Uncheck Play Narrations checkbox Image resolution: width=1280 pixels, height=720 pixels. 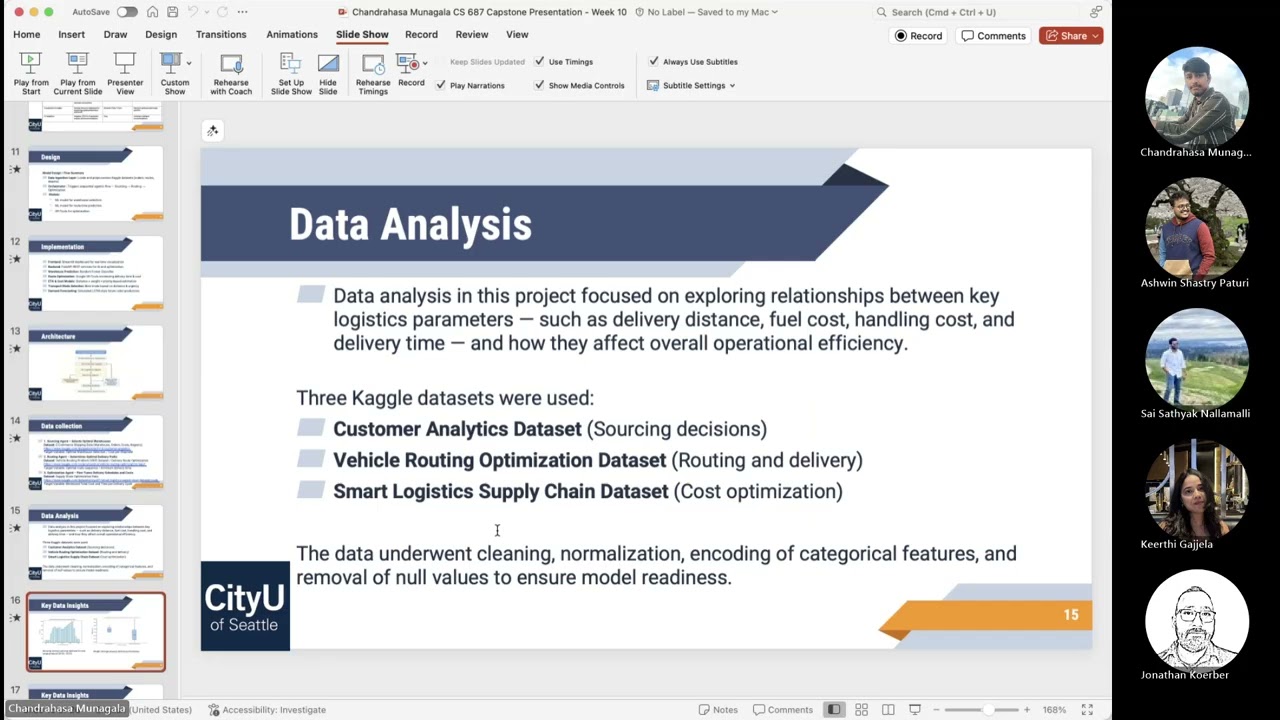(x=441, y=86)
